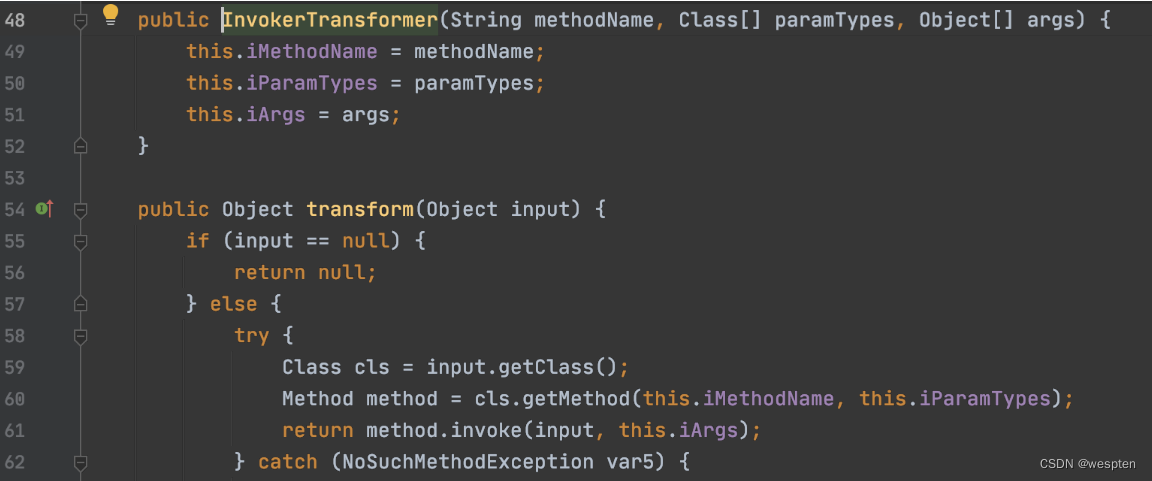
Task: Collapse the InvokerTransformer constructor fold marker
Action: coord(81,20)
